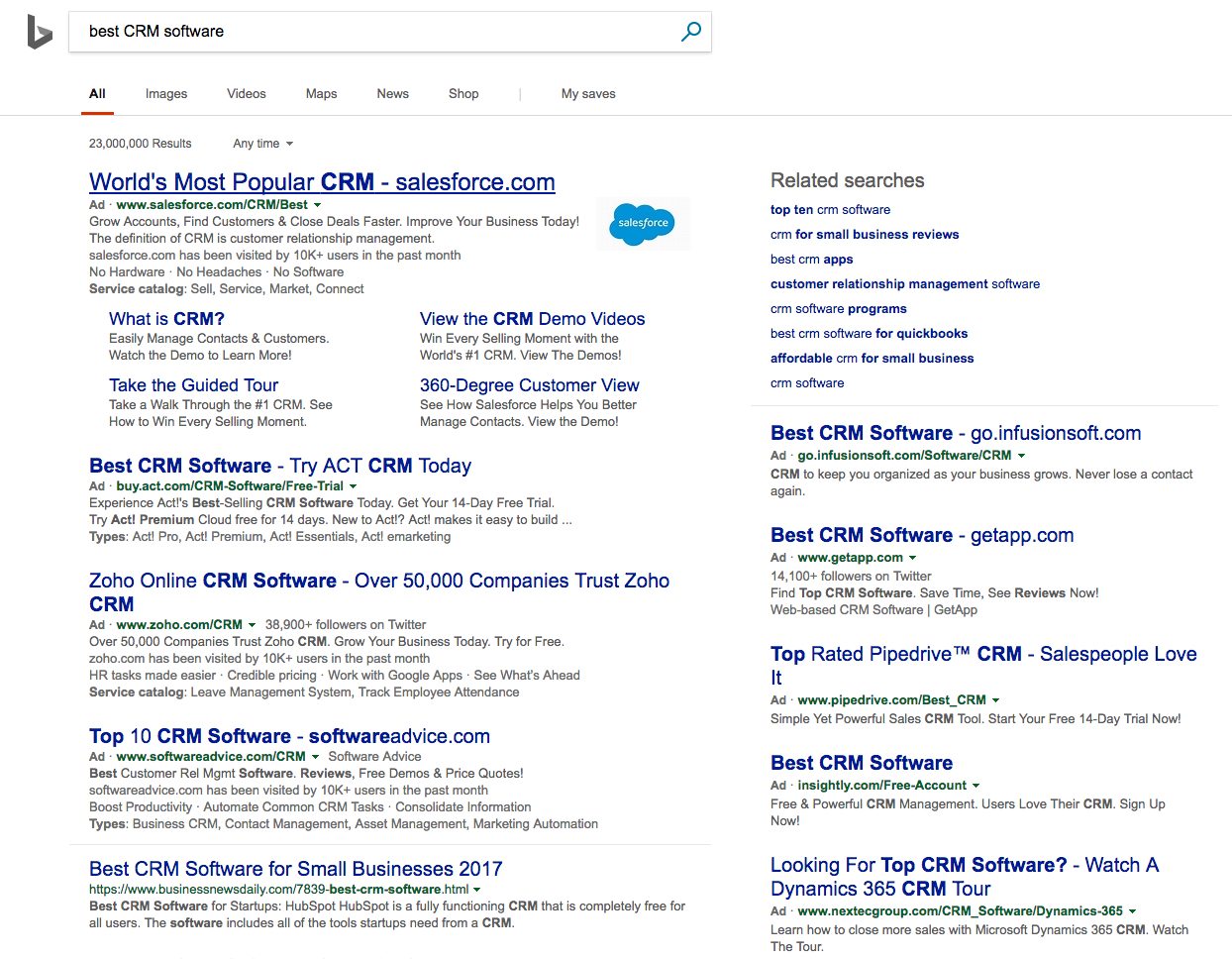Open 'Take the Guided Tour' link
The image size is (1232, 959).
tap(192, 384)
